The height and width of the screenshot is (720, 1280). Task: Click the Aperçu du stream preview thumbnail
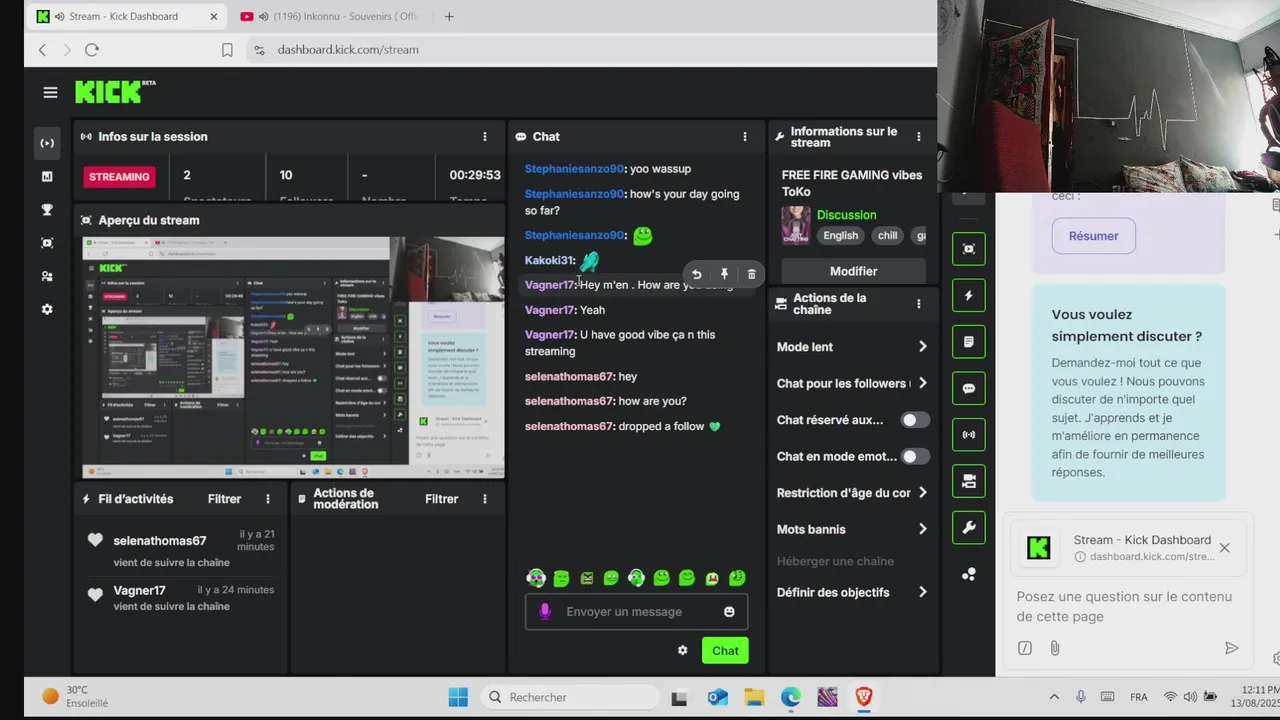293,357
